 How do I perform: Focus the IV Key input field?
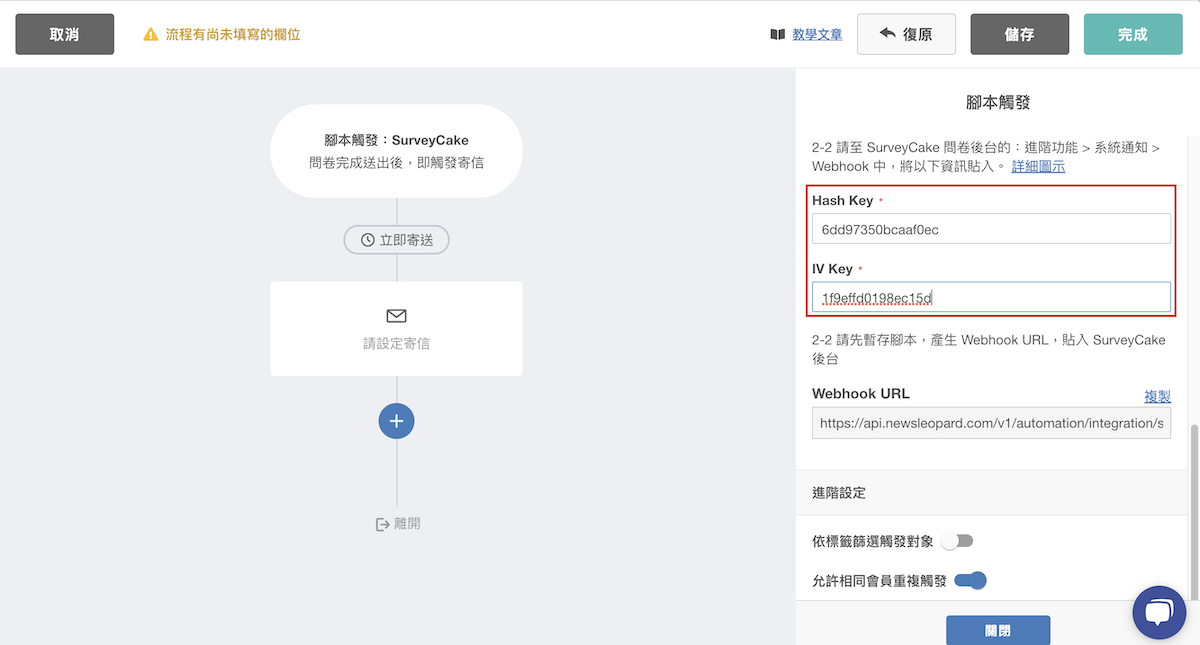point(991,297)
